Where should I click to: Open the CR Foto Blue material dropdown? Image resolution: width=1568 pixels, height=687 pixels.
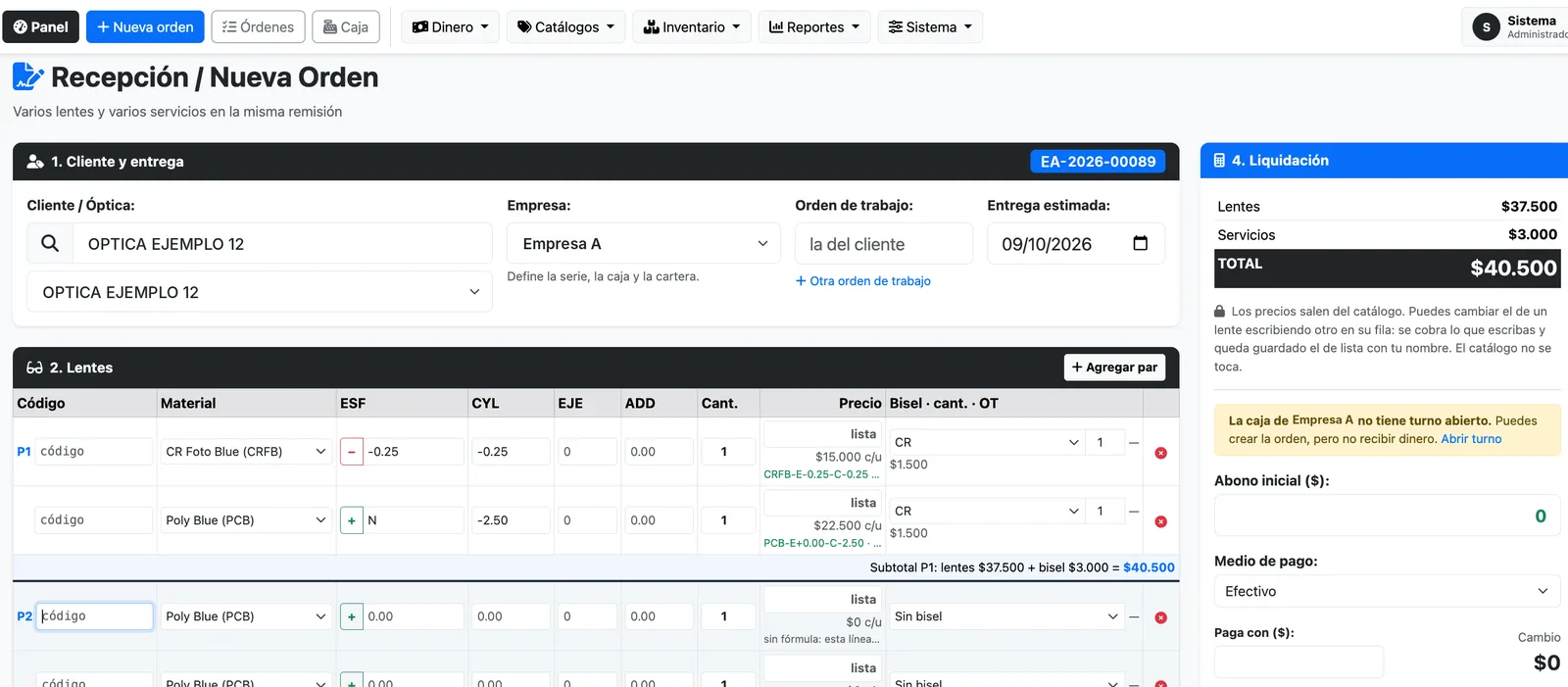point(245,452)
